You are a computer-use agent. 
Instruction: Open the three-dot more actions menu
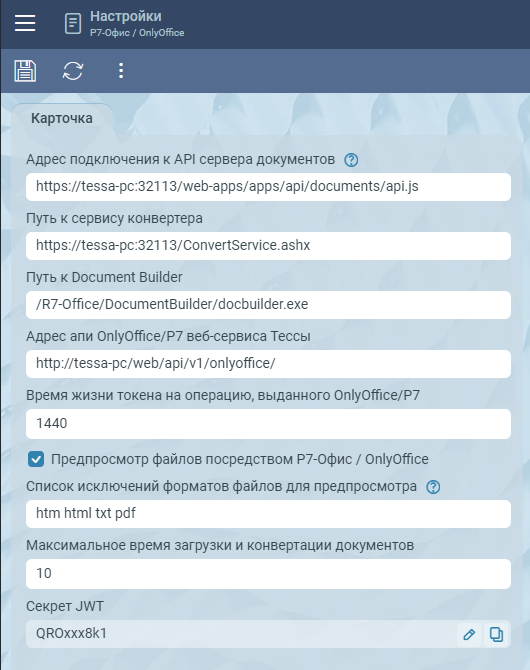(x=121, y=71)
